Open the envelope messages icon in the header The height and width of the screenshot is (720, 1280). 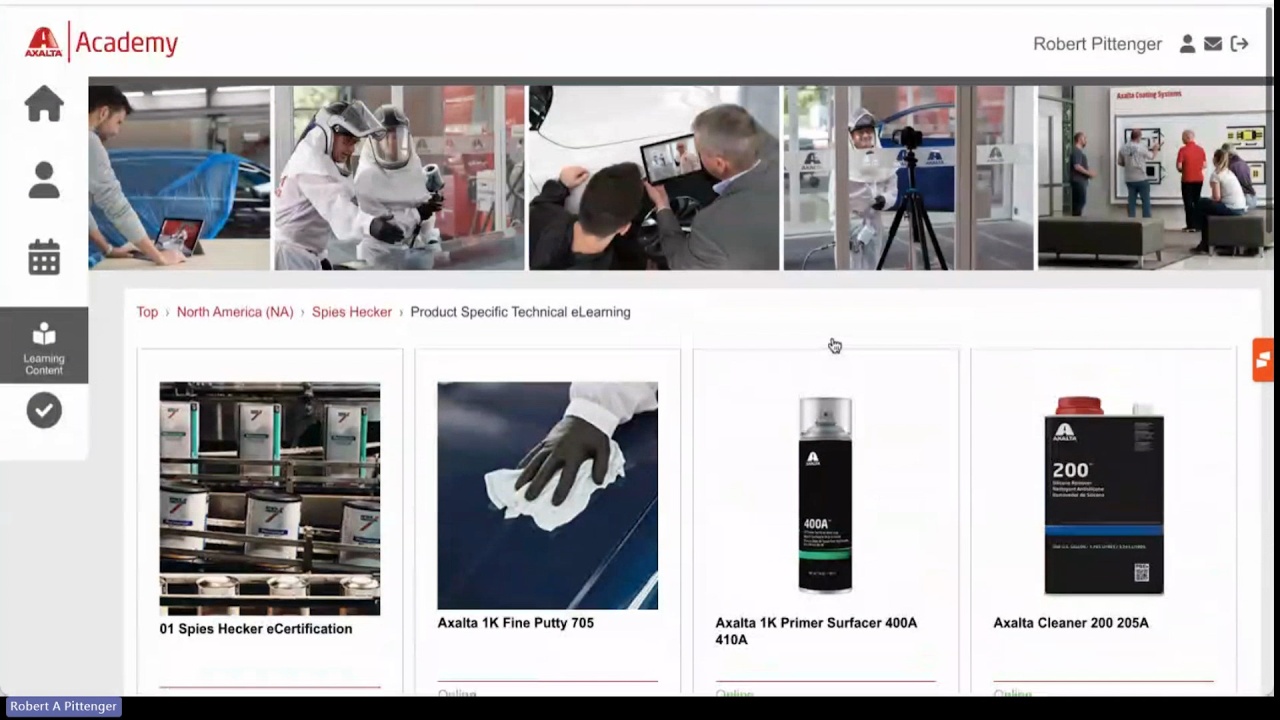click(x=1213, y=44)
